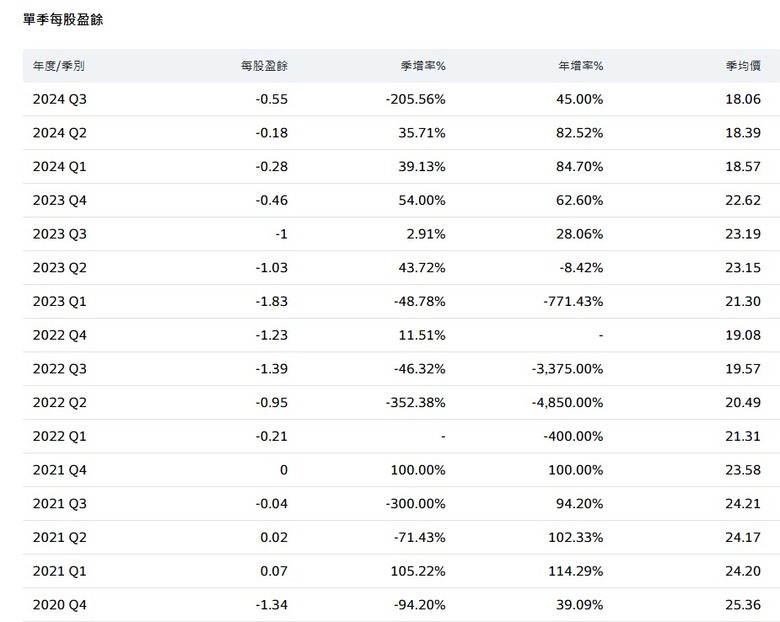Click the 每股盈餘 column header
780x622 pixels.
point(264,66)
